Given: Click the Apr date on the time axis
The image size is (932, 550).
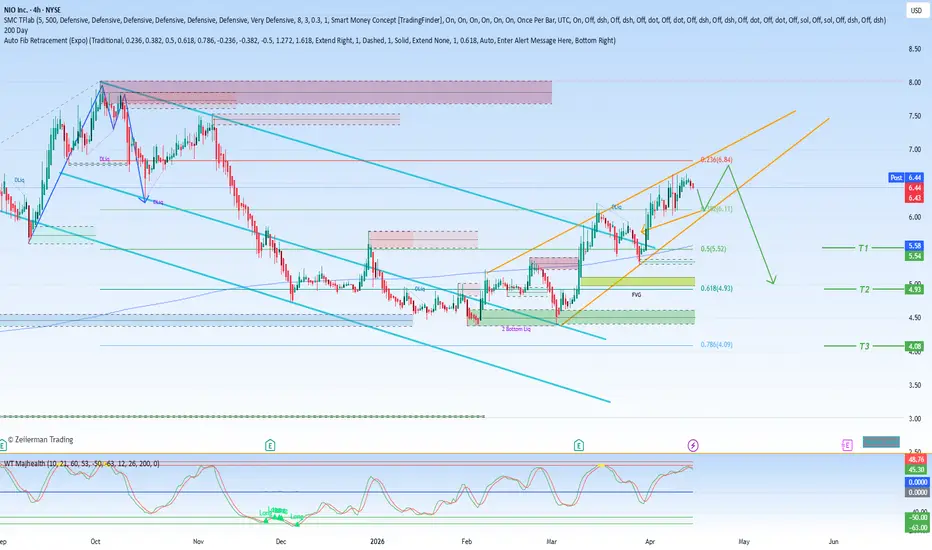Looking at the screenshot, I should 650,542.
